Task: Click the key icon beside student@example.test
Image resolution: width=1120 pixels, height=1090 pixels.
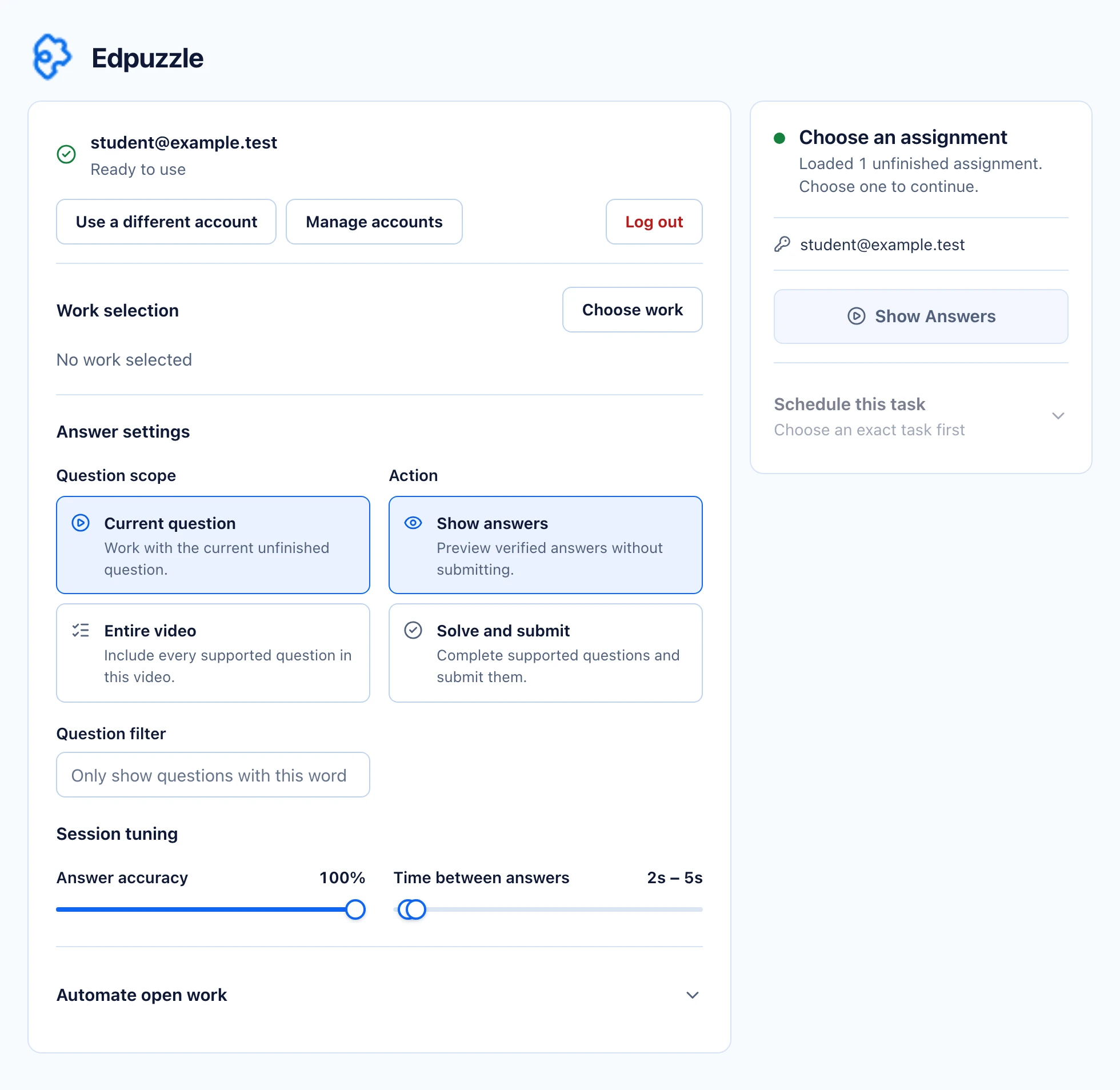Action: pyautogui.click(x=782, y=245)
